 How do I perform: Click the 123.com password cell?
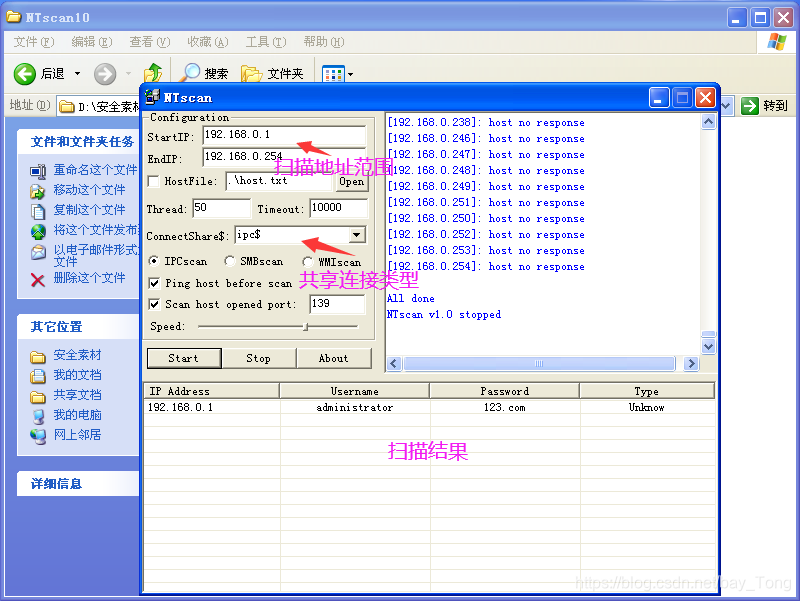505,407
